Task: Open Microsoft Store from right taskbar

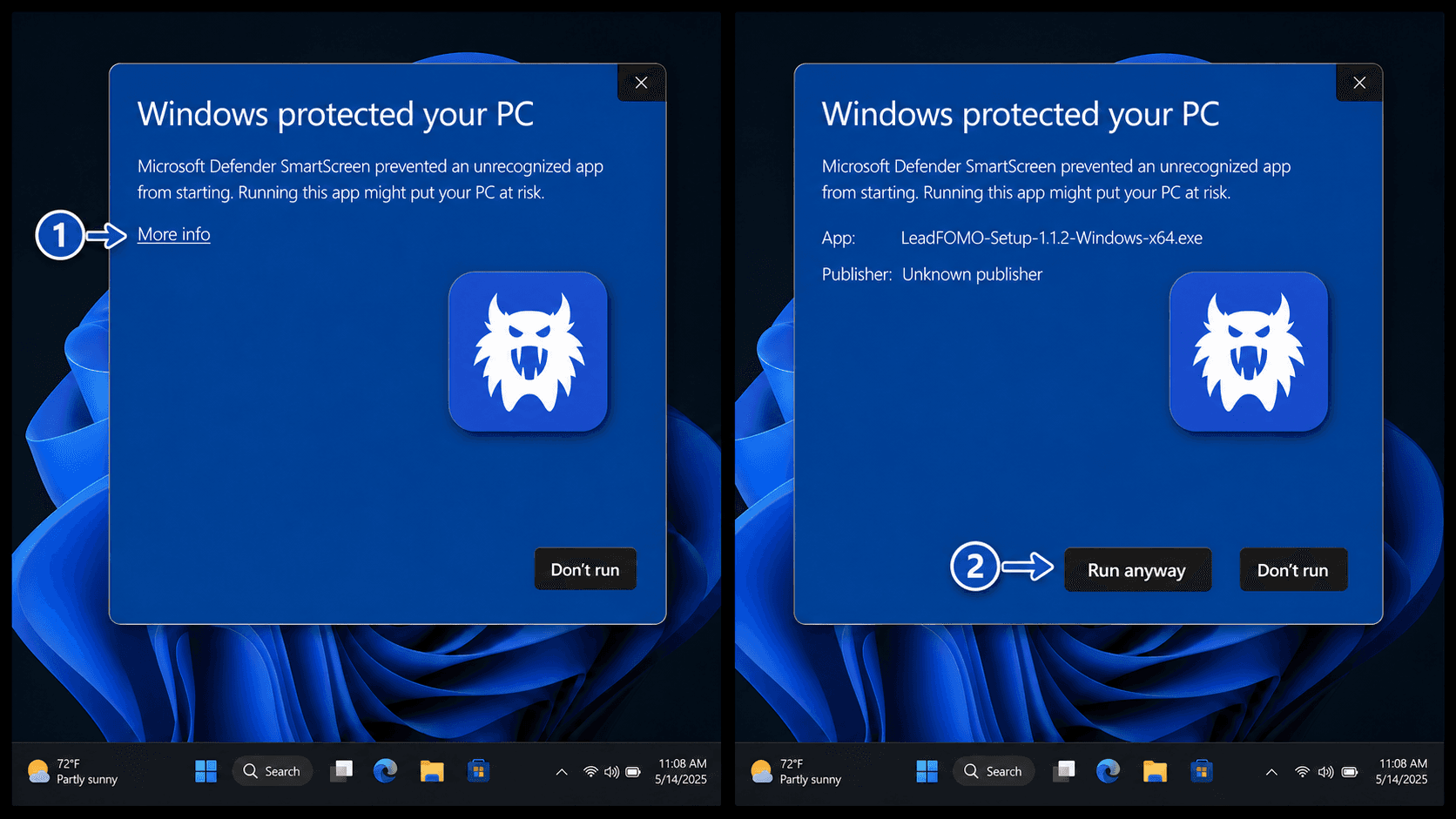Action: pos(1202,771)
